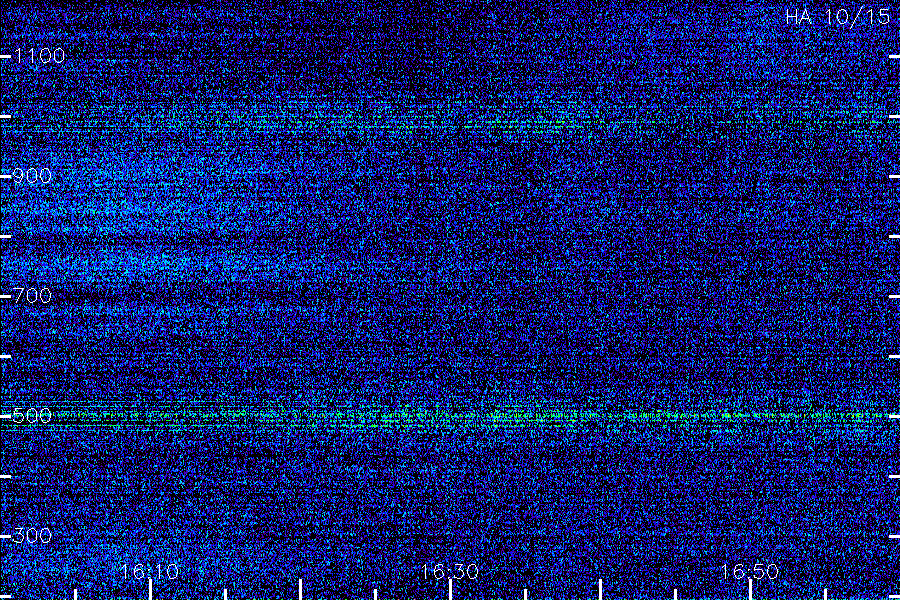Click the 900 frequency axis label
This screenshot has width=900, height=600.
tap(32, 176)
